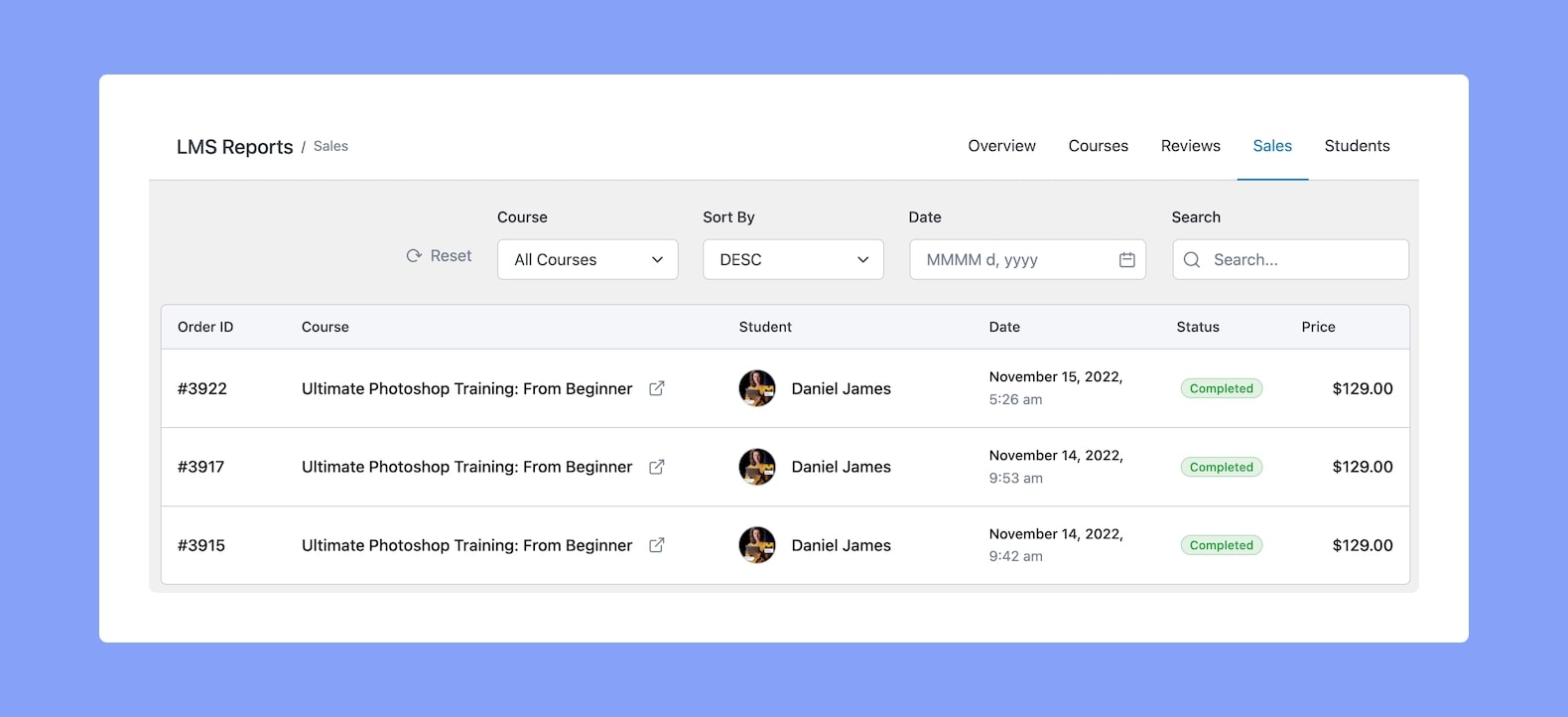Click the student name in order #3917 row
Viewport: 1568px width, 717px height.
click(841, 467)
